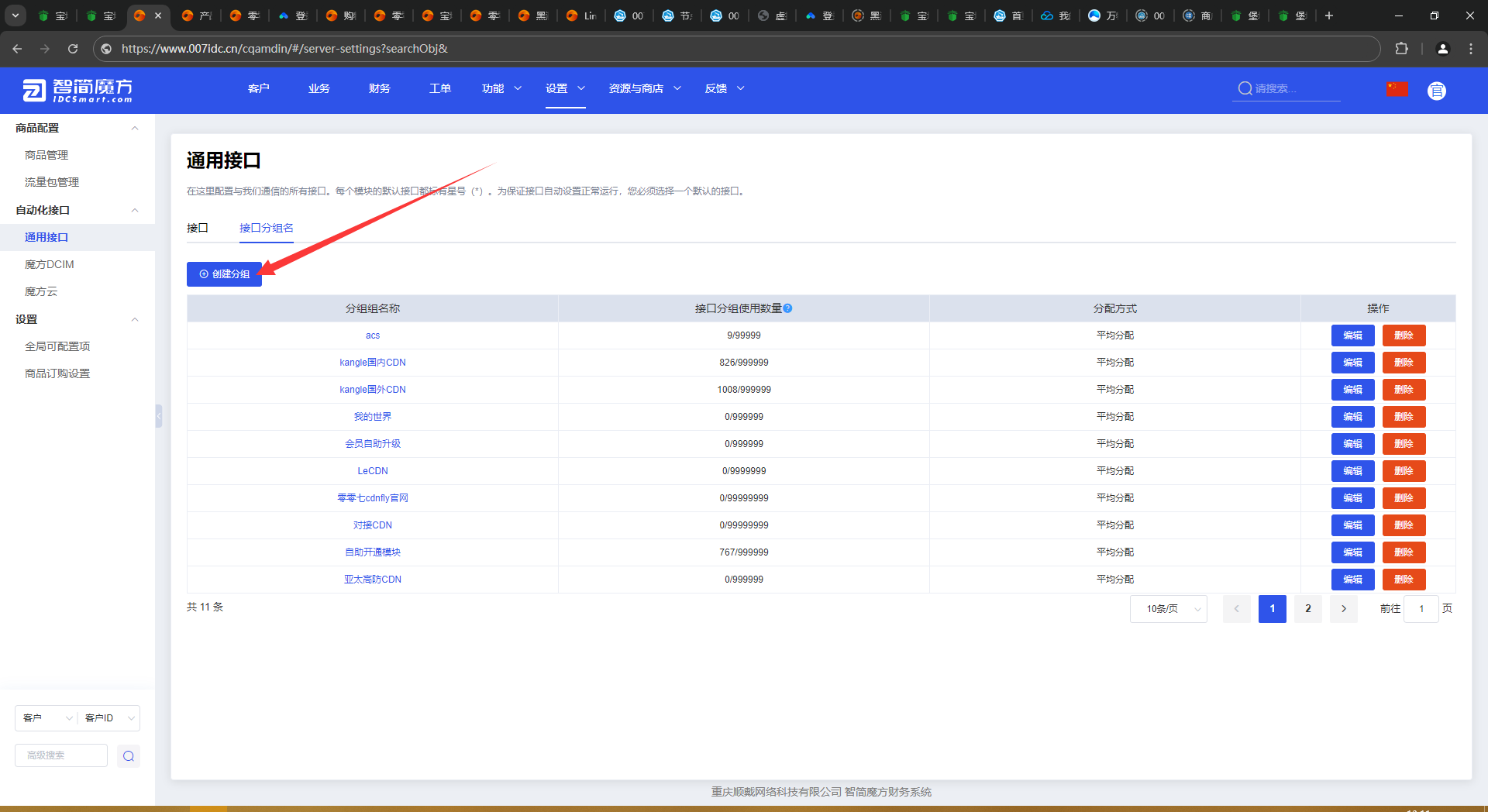Open the round user menu icon top right

click(1436, 91)
